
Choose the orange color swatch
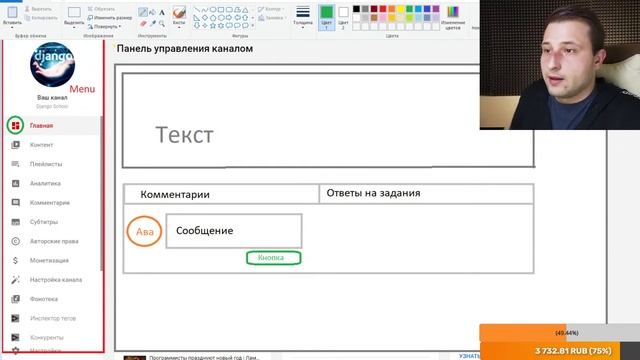[392, 9]
